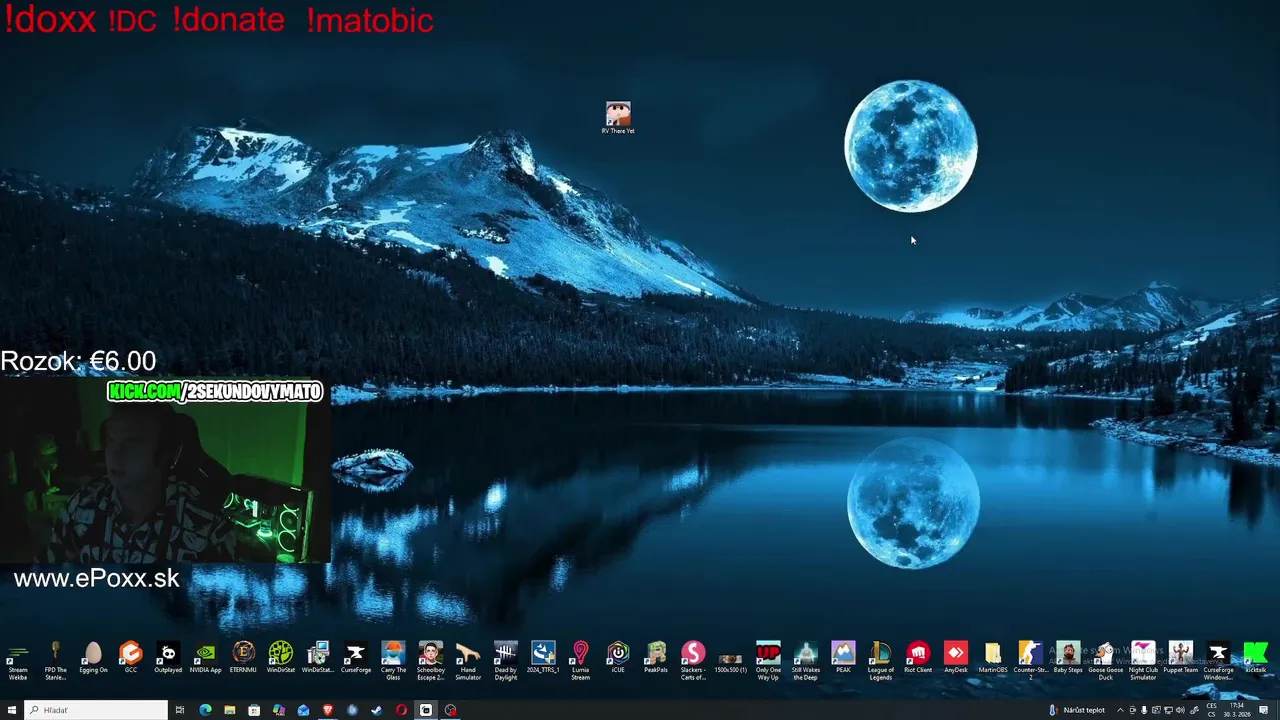1280x720 pixels.
Task: Select the RV There Yet desktop shortcut
Action: (618, 117)
